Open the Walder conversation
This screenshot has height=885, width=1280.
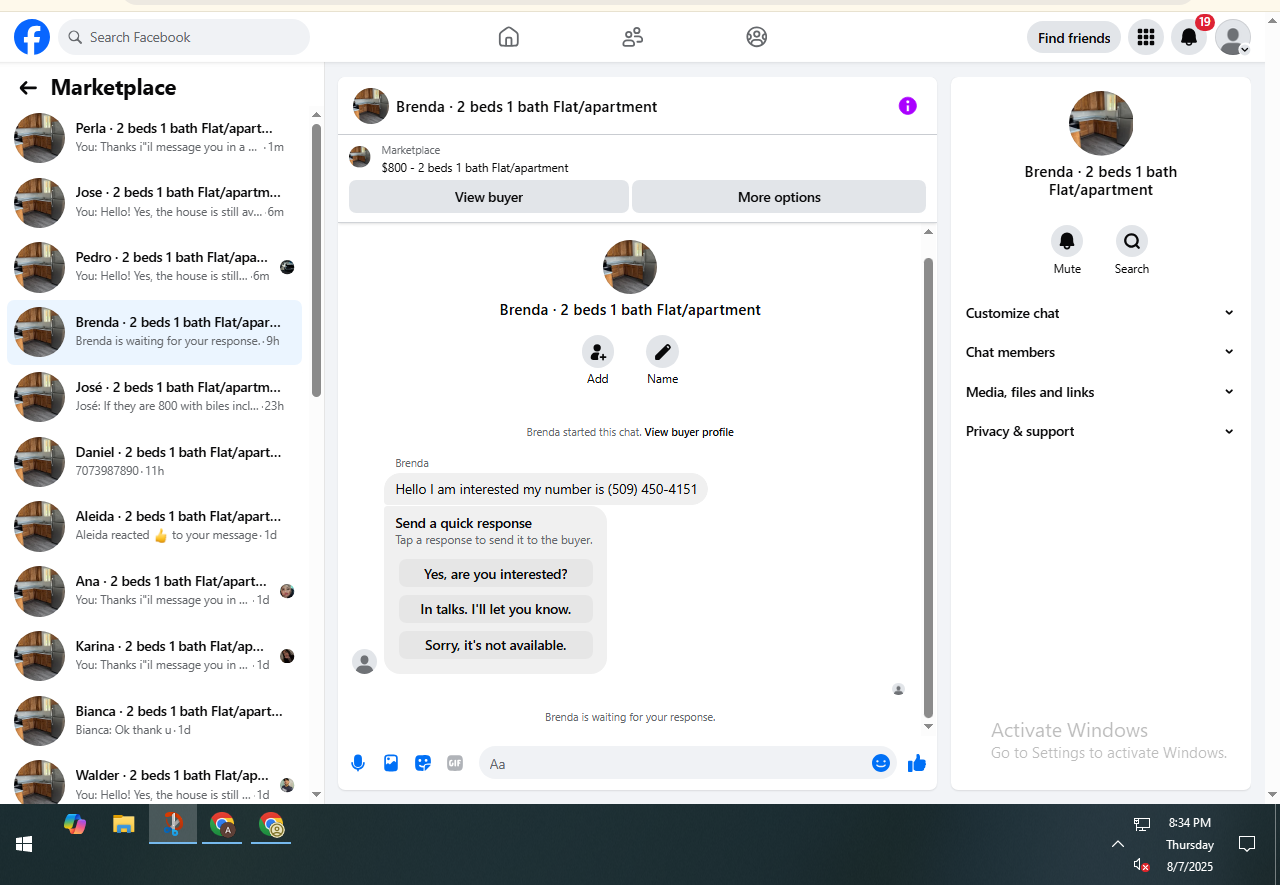pos(154,784)
